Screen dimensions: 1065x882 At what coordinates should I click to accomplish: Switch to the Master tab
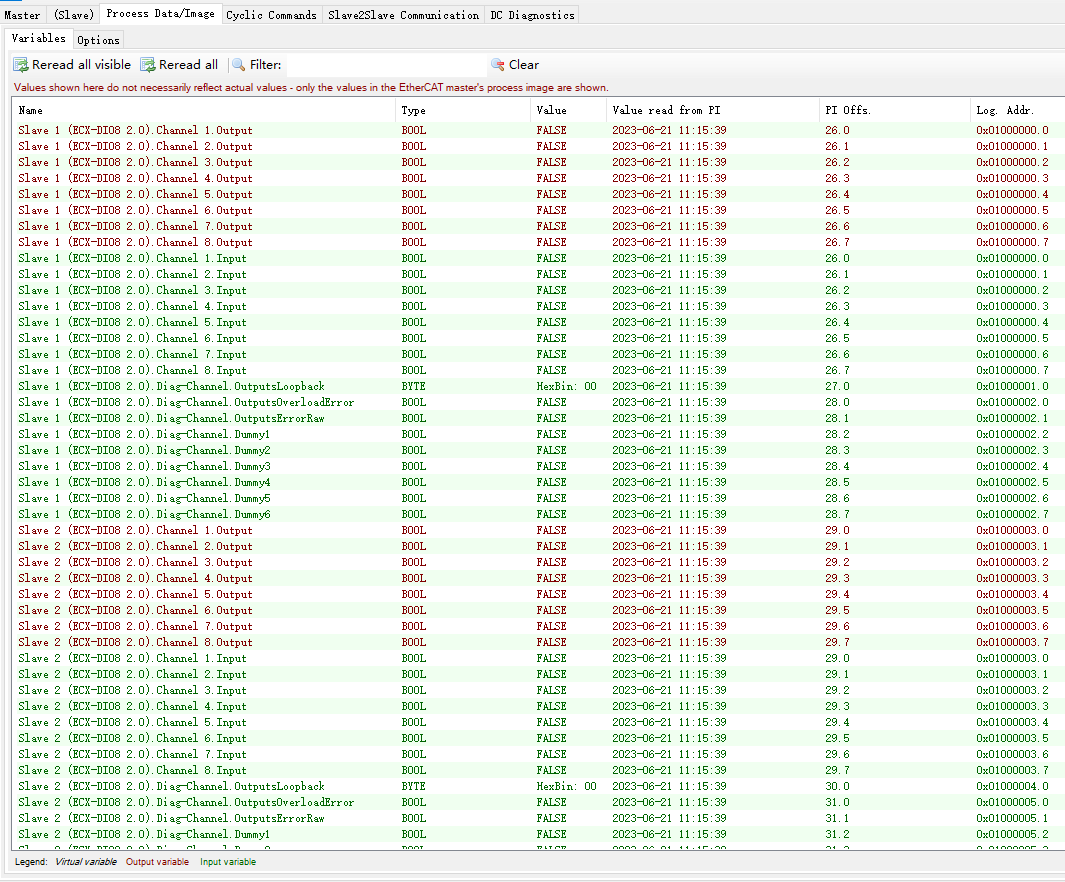click(x=23, y=15)
